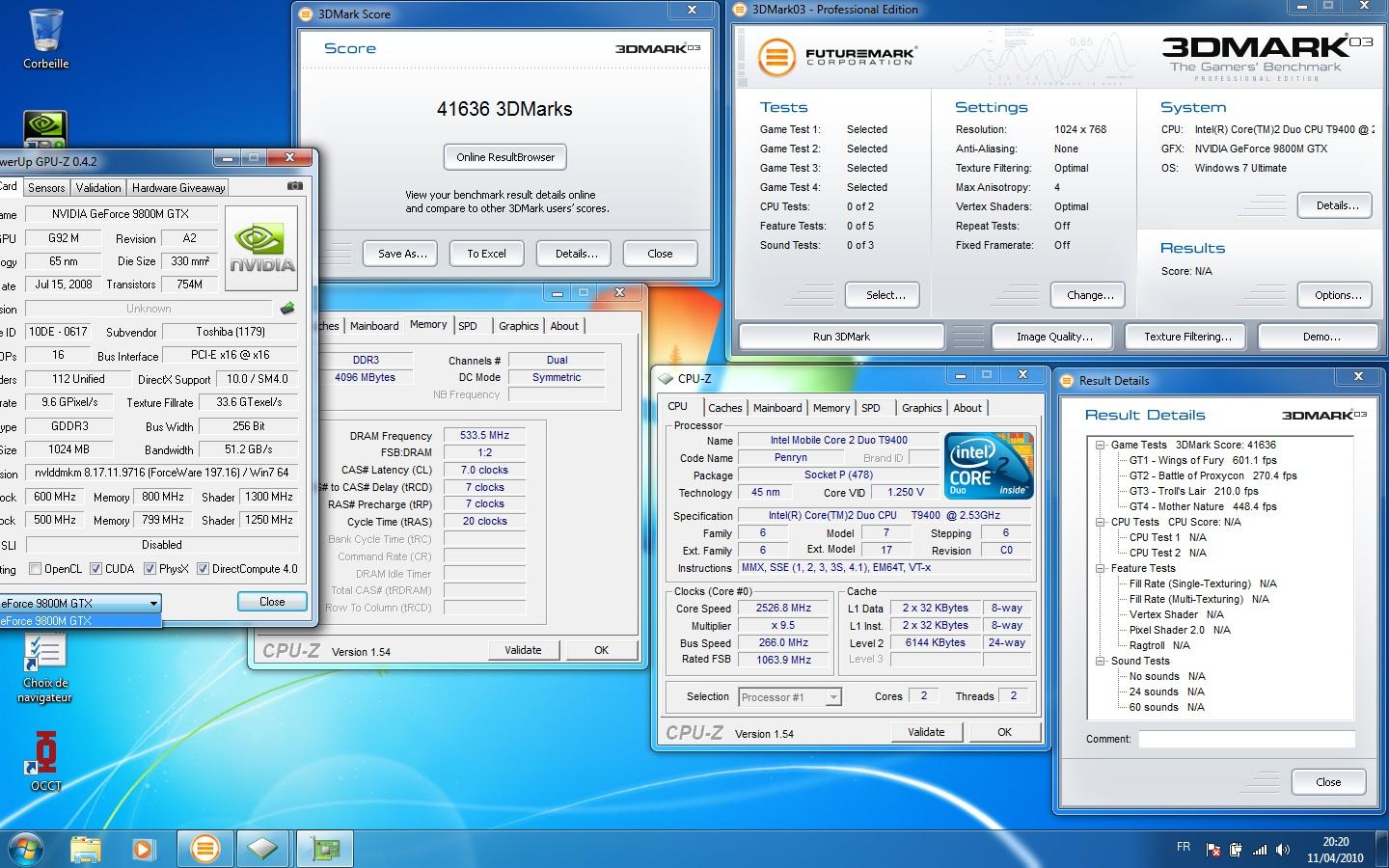1389x868 pixels.
Task: Open Graphics tab in front CPU-Z window
Action: [x=921, y=408]
